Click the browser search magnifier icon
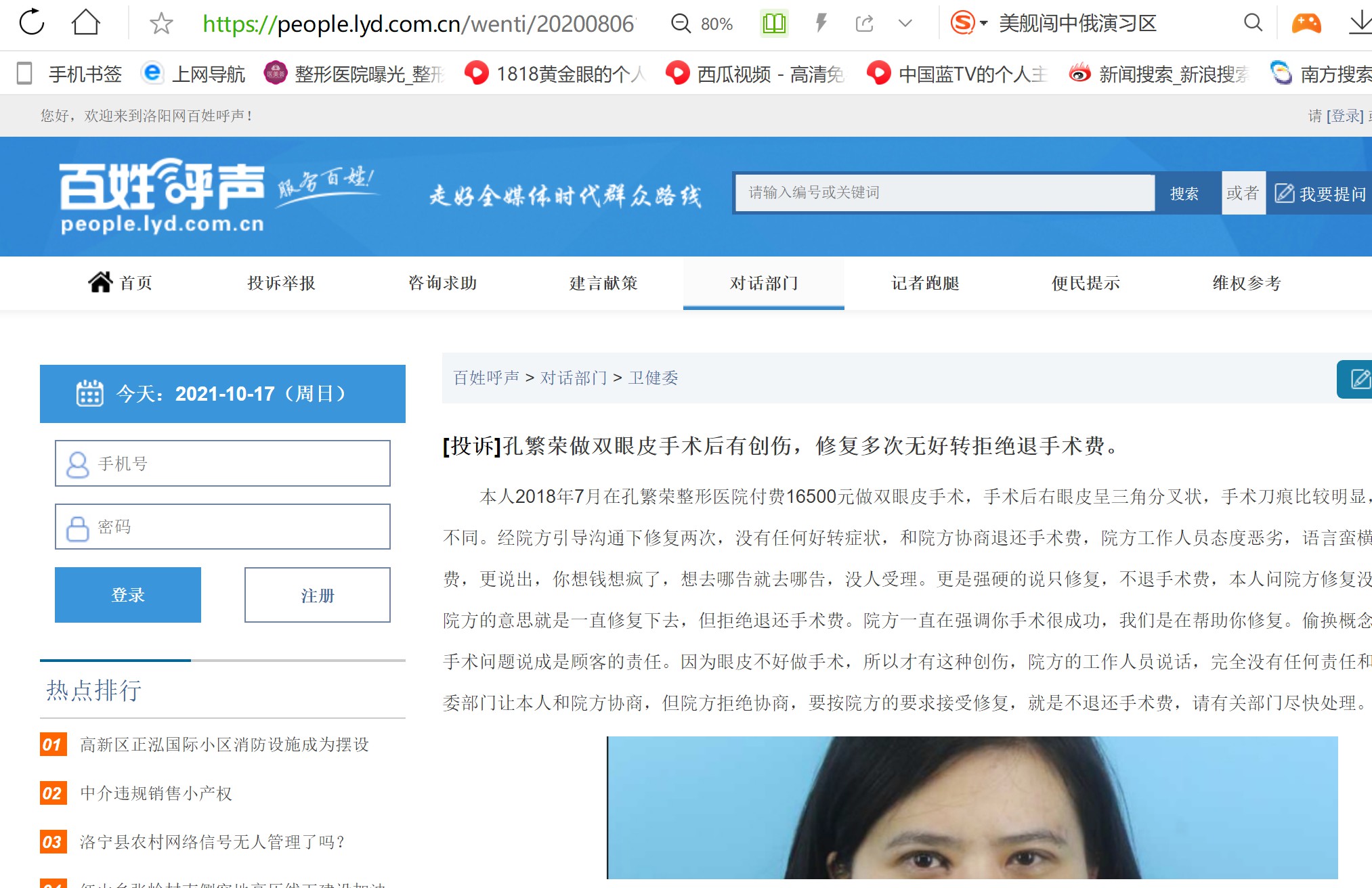Viewport: 1372px width, 888px height. (x=1253, y=23)
